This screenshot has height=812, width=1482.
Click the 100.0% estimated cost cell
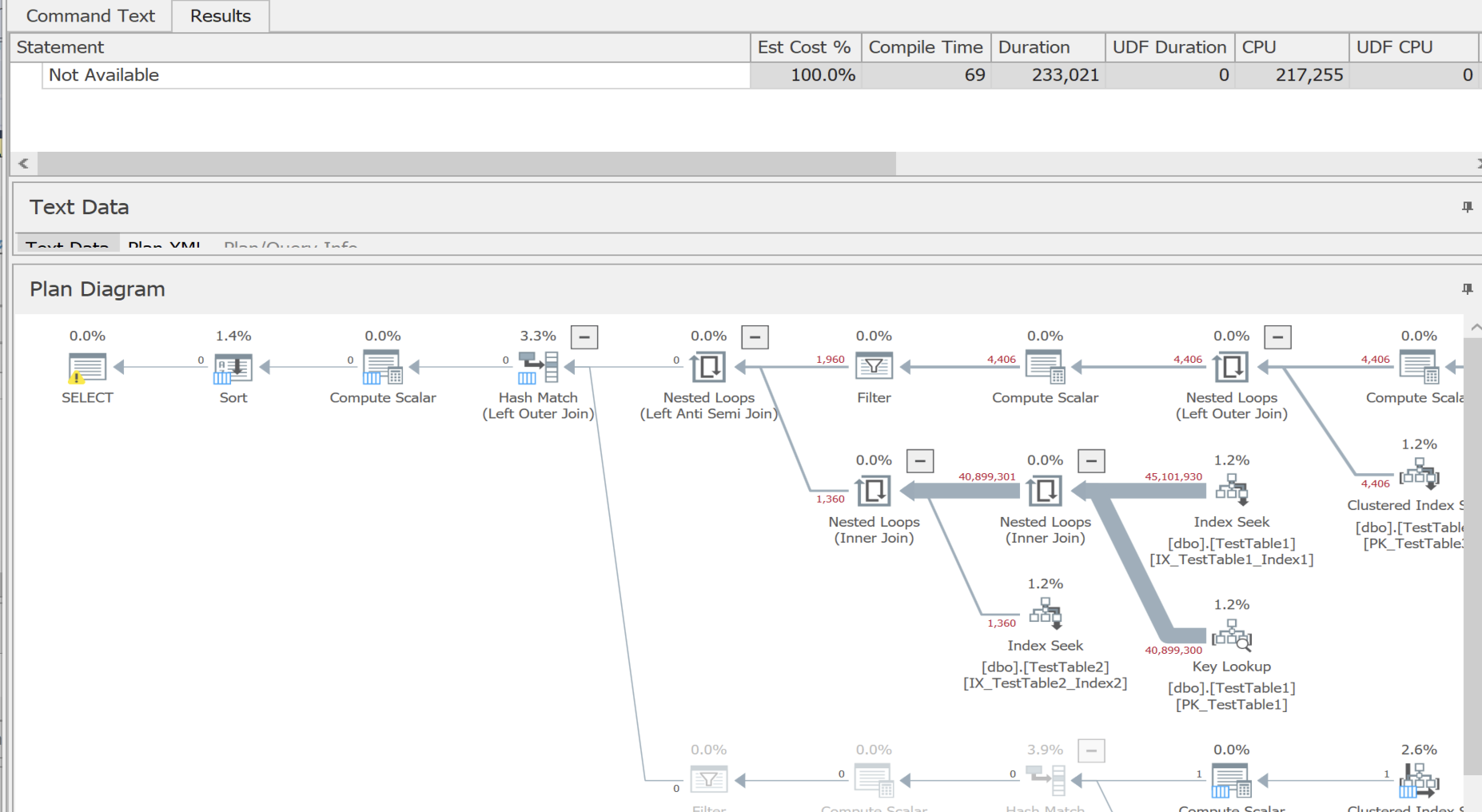(x=806, y=75)
